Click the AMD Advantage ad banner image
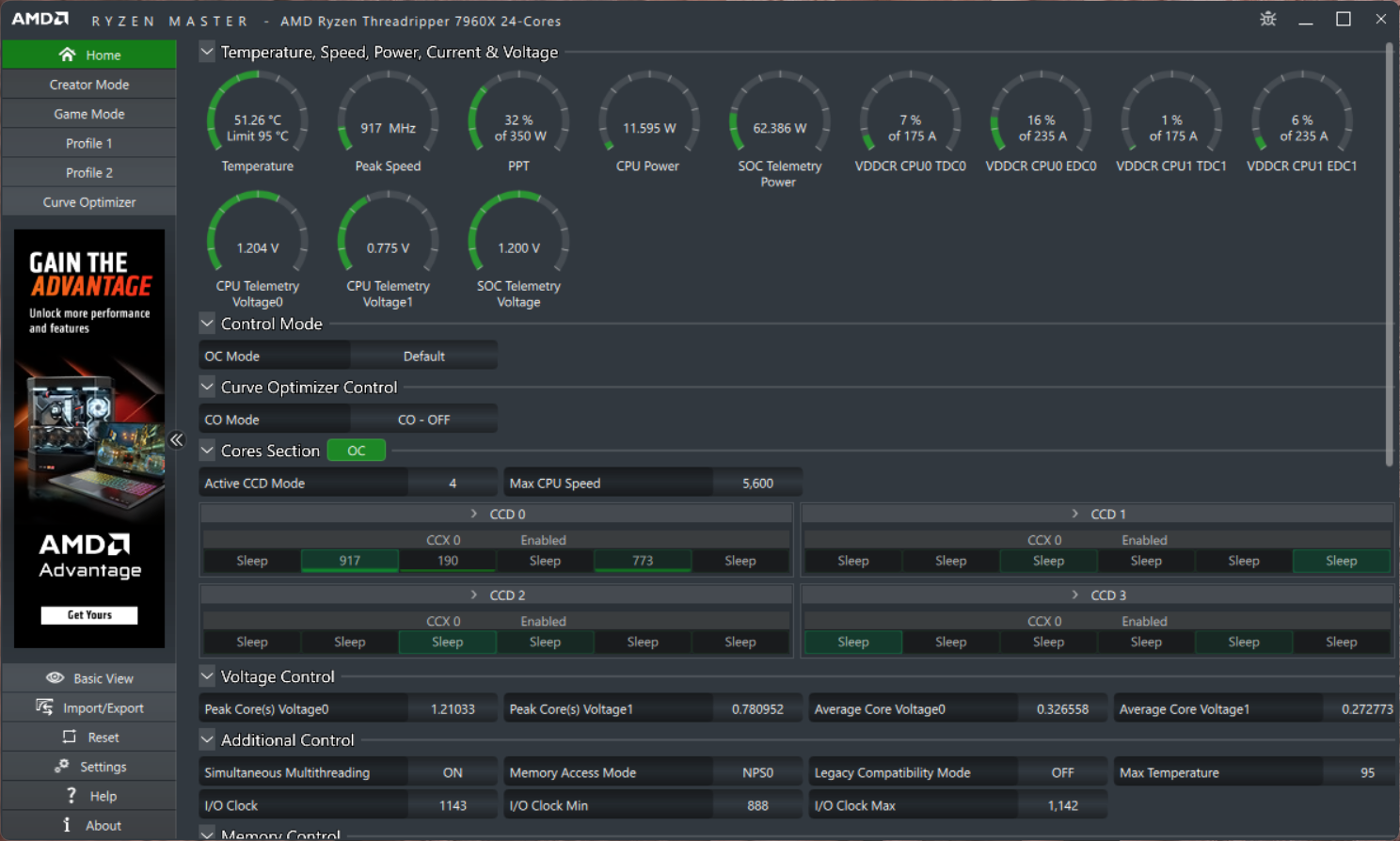The width and height of the screenshot is (1400, 841). (89, 438)
